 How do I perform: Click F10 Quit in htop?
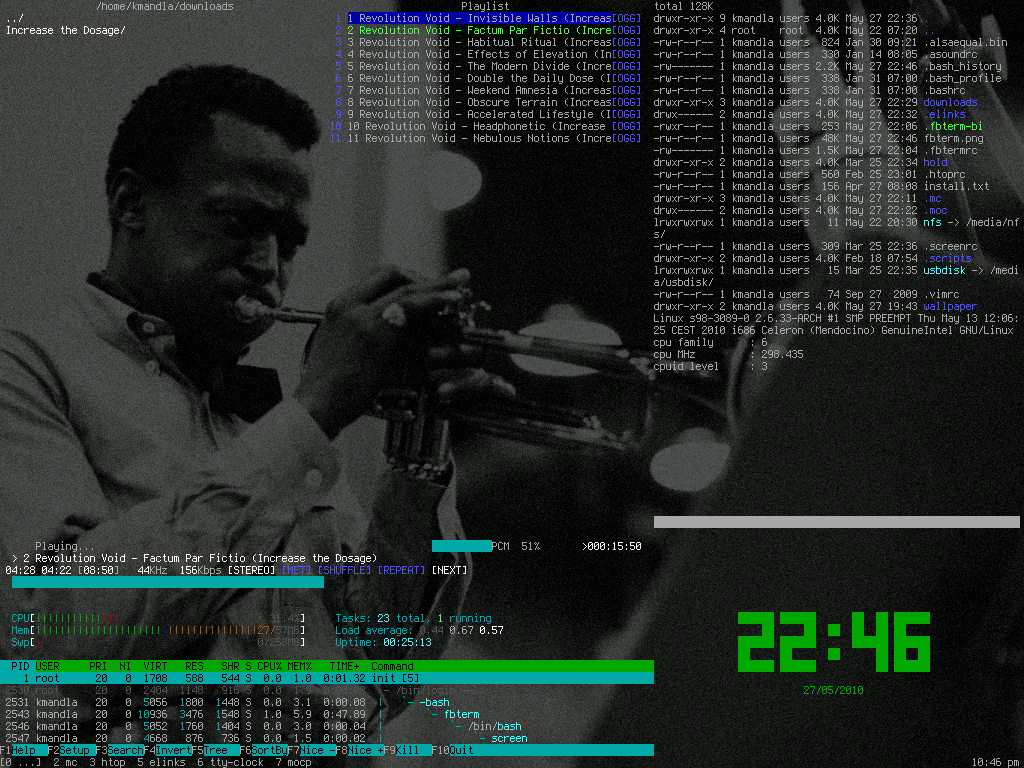[x=452, y=750]
